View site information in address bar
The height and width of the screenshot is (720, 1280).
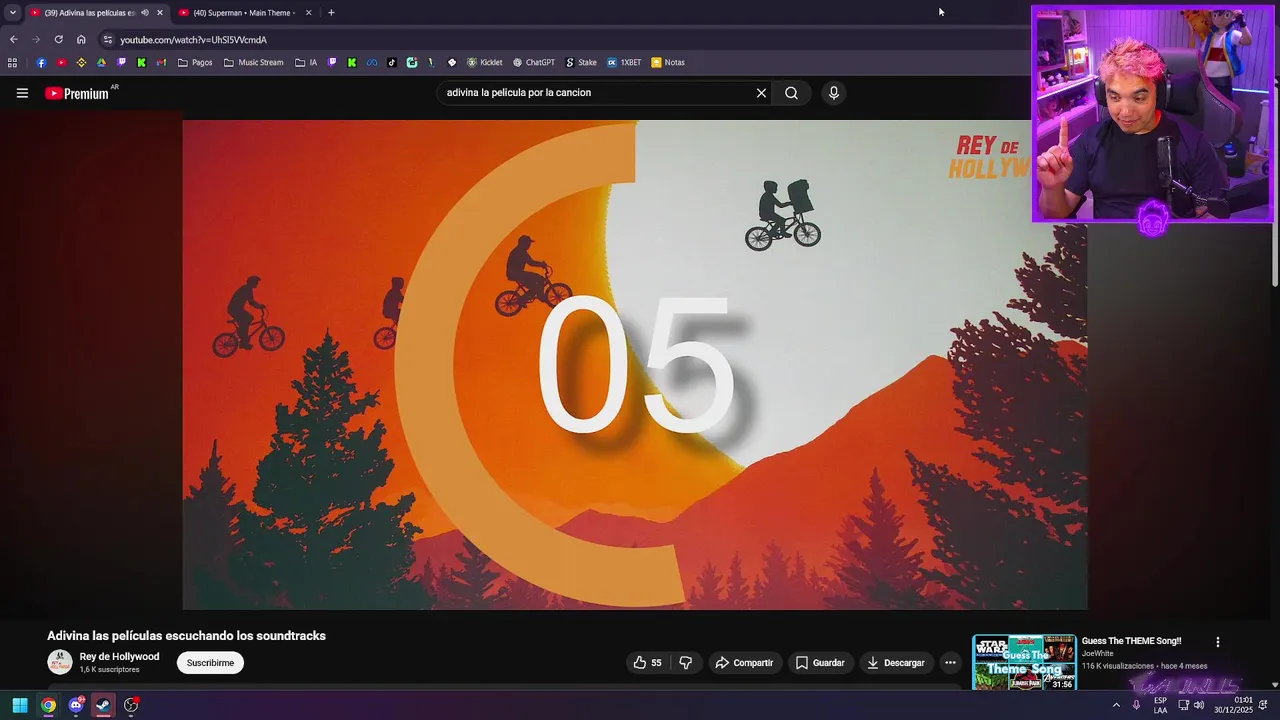(x=108, y=40)
